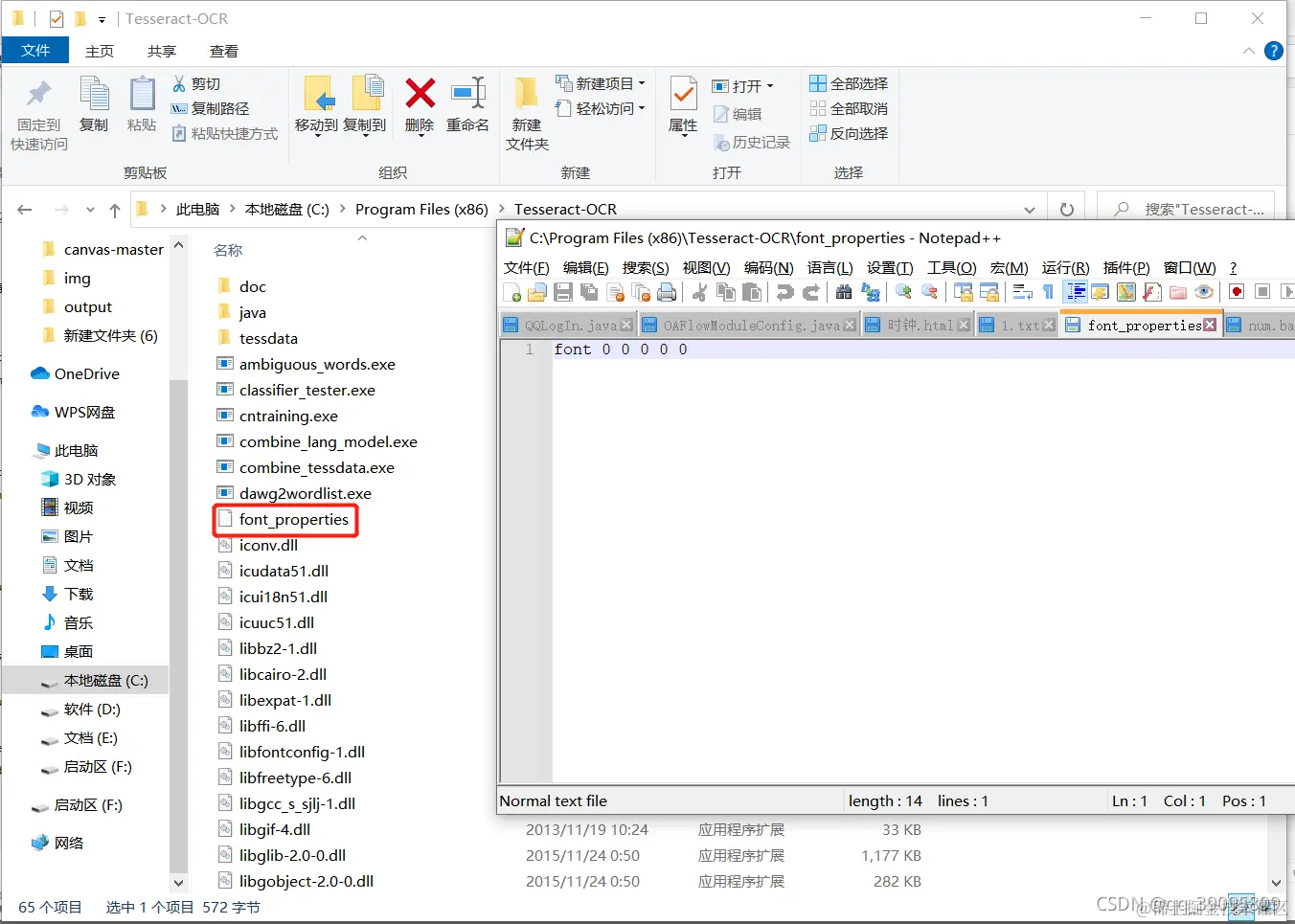Click Replace icon in Notepad++ toolbar

(871, 292)
